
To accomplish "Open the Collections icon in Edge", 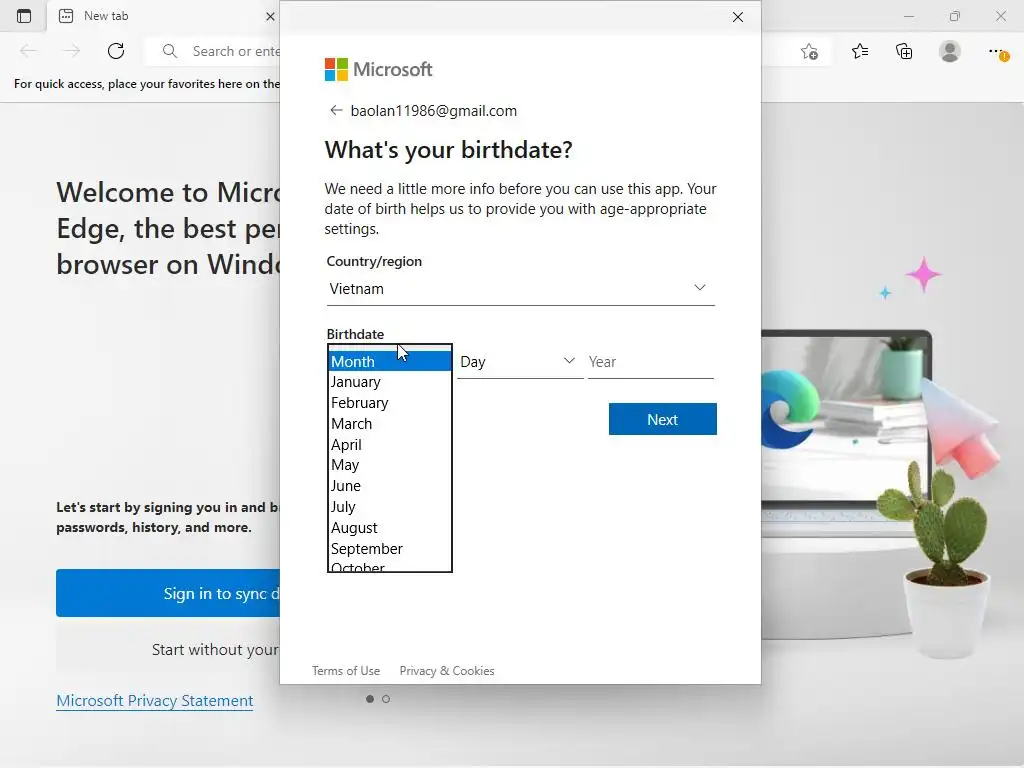I will tap(904, 52).
